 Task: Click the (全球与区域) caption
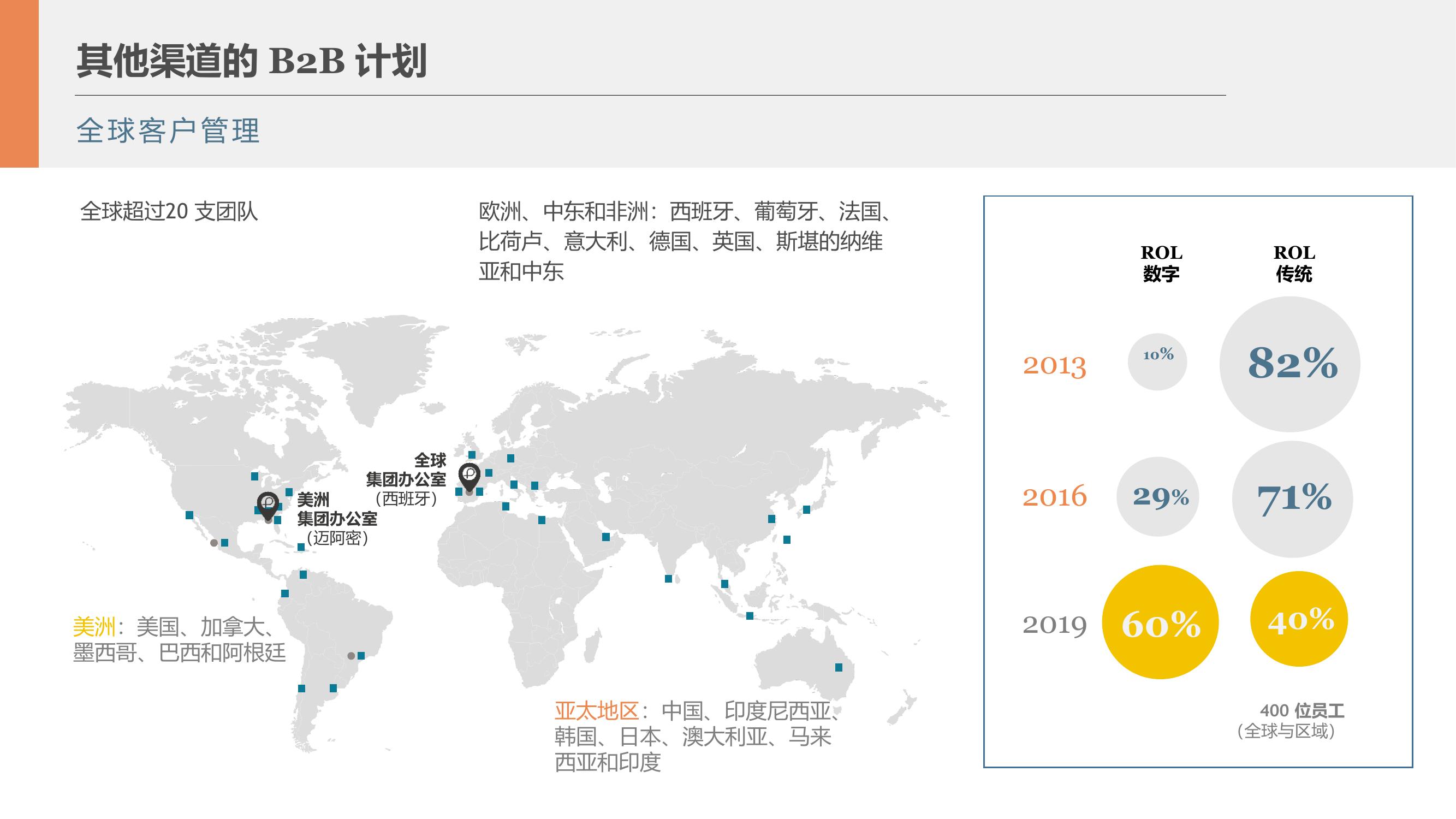click(1286, 732)
